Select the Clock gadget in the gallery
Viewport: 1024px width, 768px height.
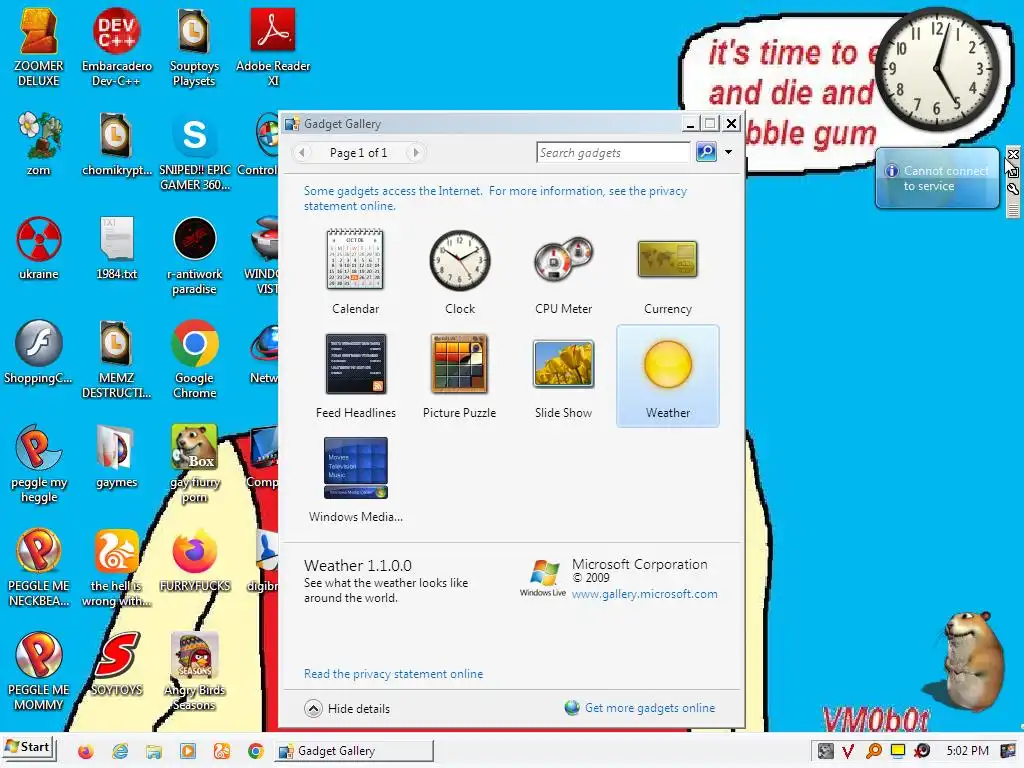point(460,272)
